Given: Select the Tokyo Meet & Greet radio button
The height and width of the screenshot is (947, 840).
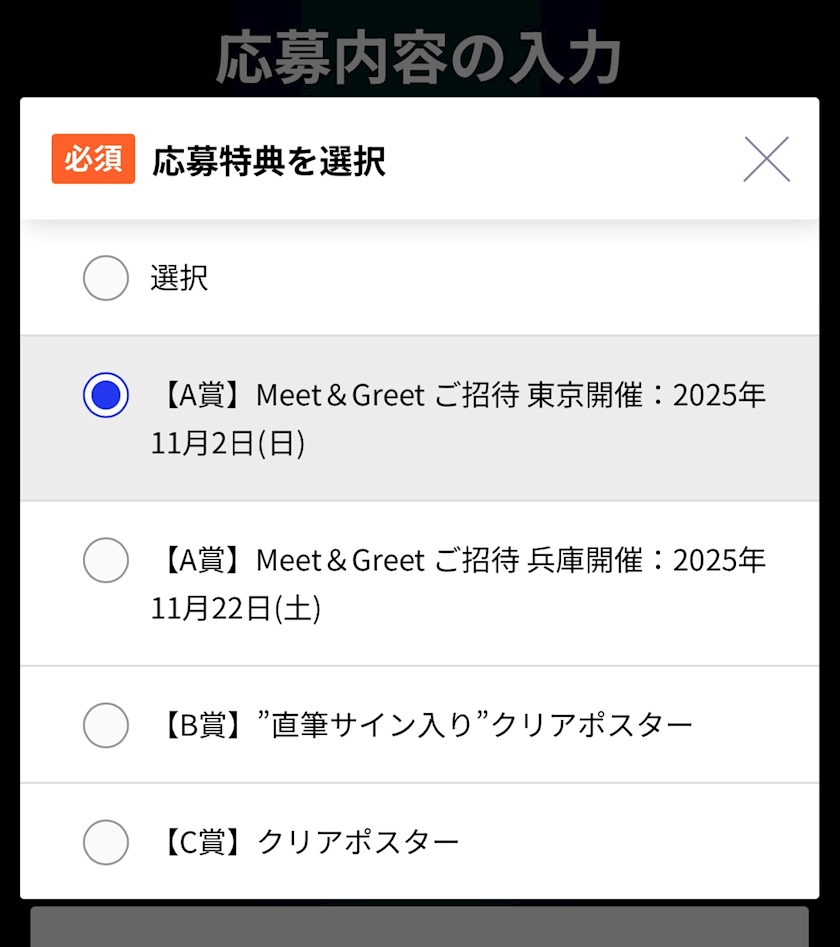Looking at the screenshot, I should point(106,396).
